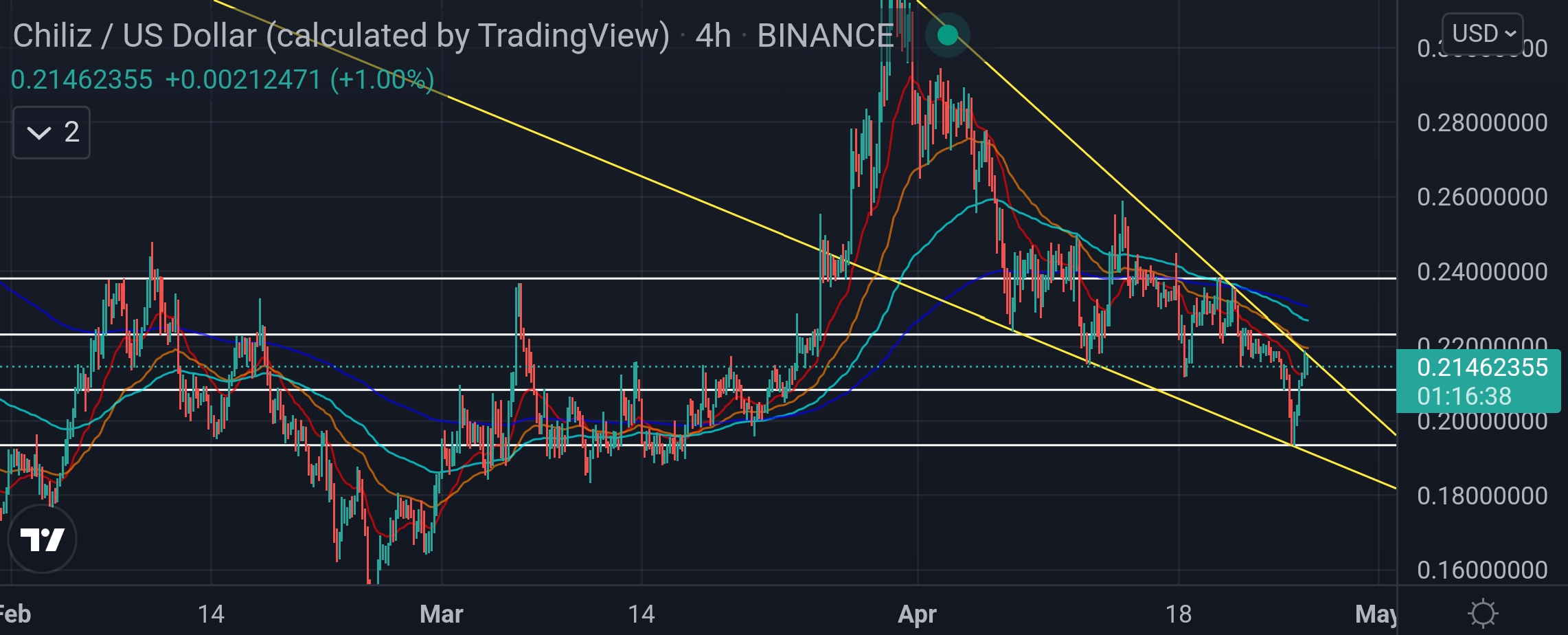Click the +0.00212471 (+1.00%) change value
Screen dimensions: 1568x635
pos(300,80)
